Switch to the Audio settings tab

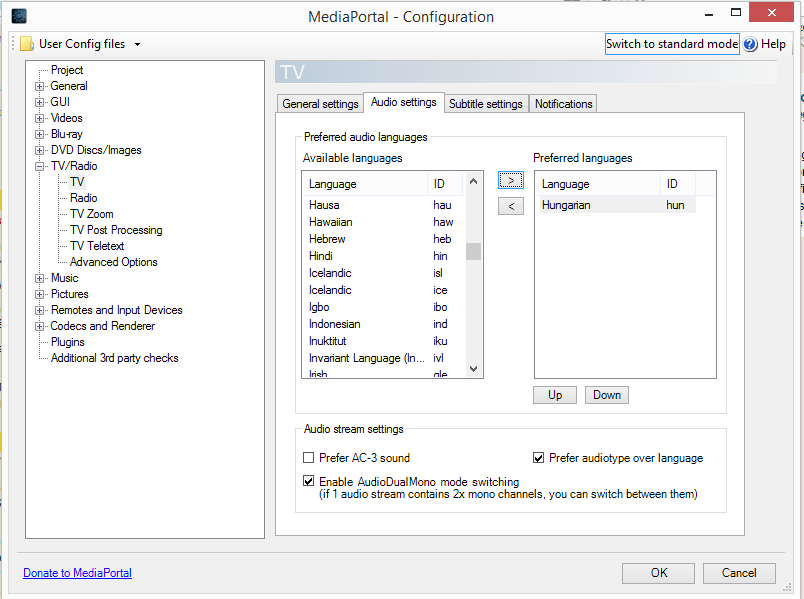pos(404,102)
